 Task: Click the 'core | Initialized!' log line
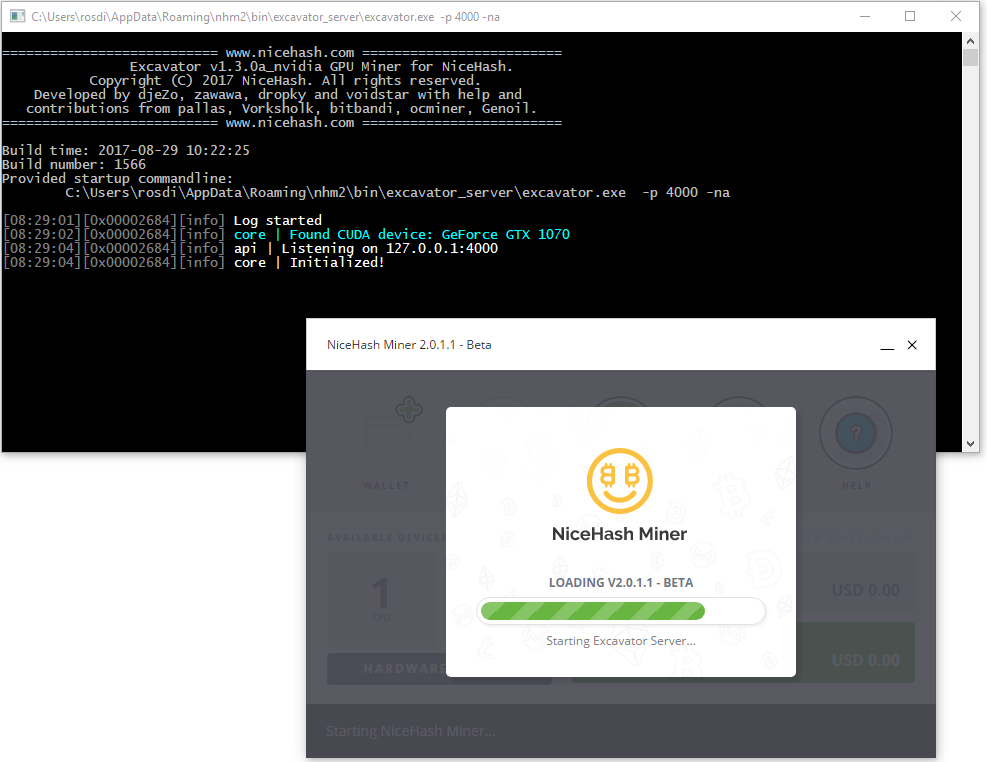click(309, 262)
